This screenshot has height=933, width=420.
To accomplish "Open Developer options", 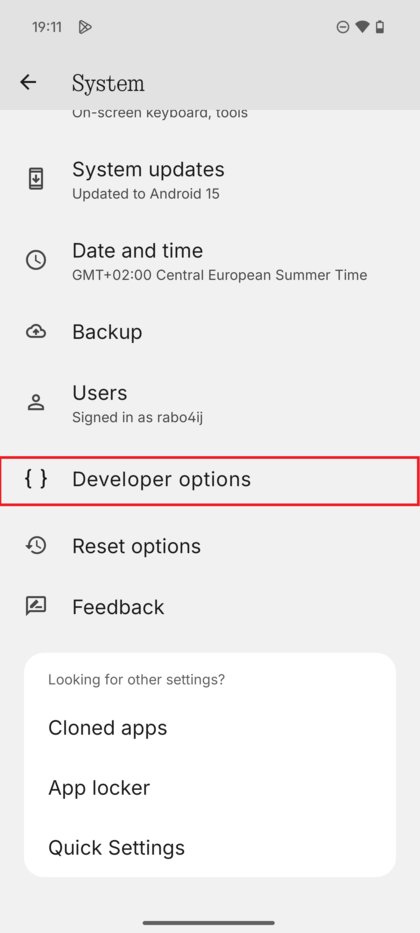I will tap(210, 481).
